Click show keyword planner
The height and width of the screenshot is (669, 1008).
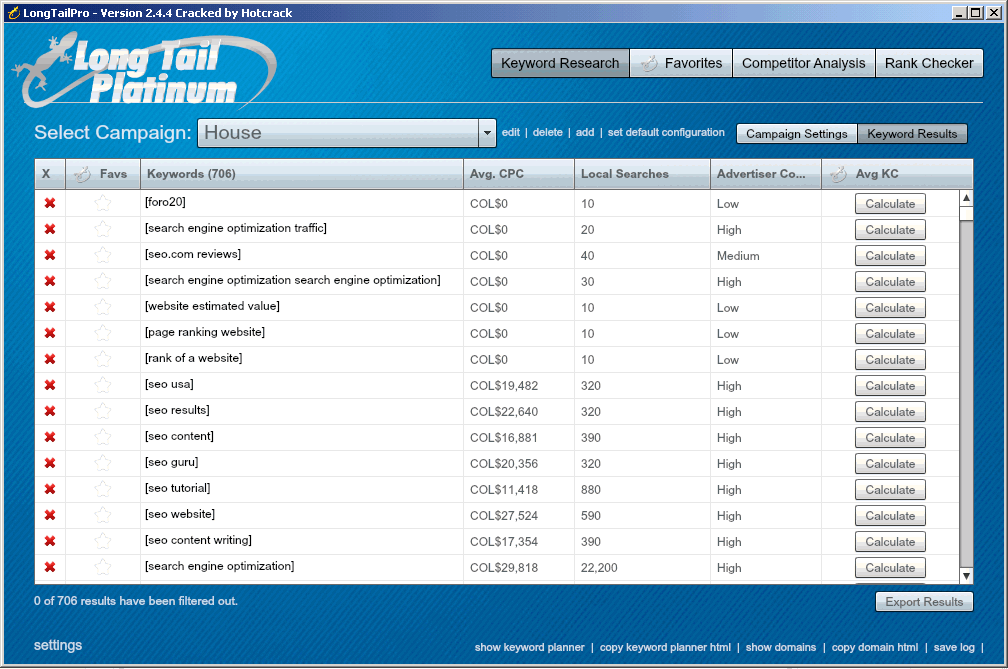point(530,647)
